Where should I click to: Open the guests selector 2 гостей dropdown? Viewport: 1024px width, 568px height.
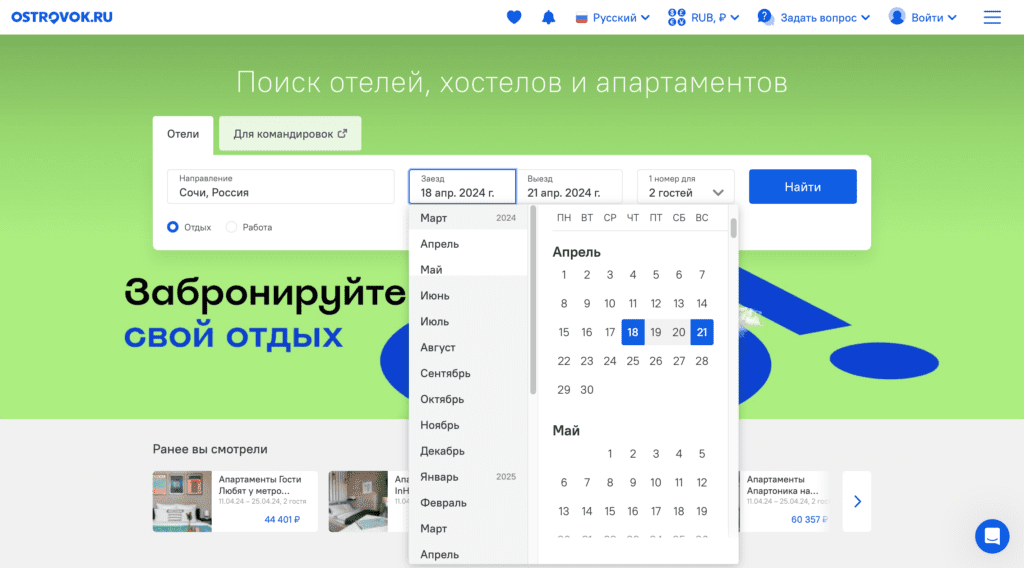point(686,186)
